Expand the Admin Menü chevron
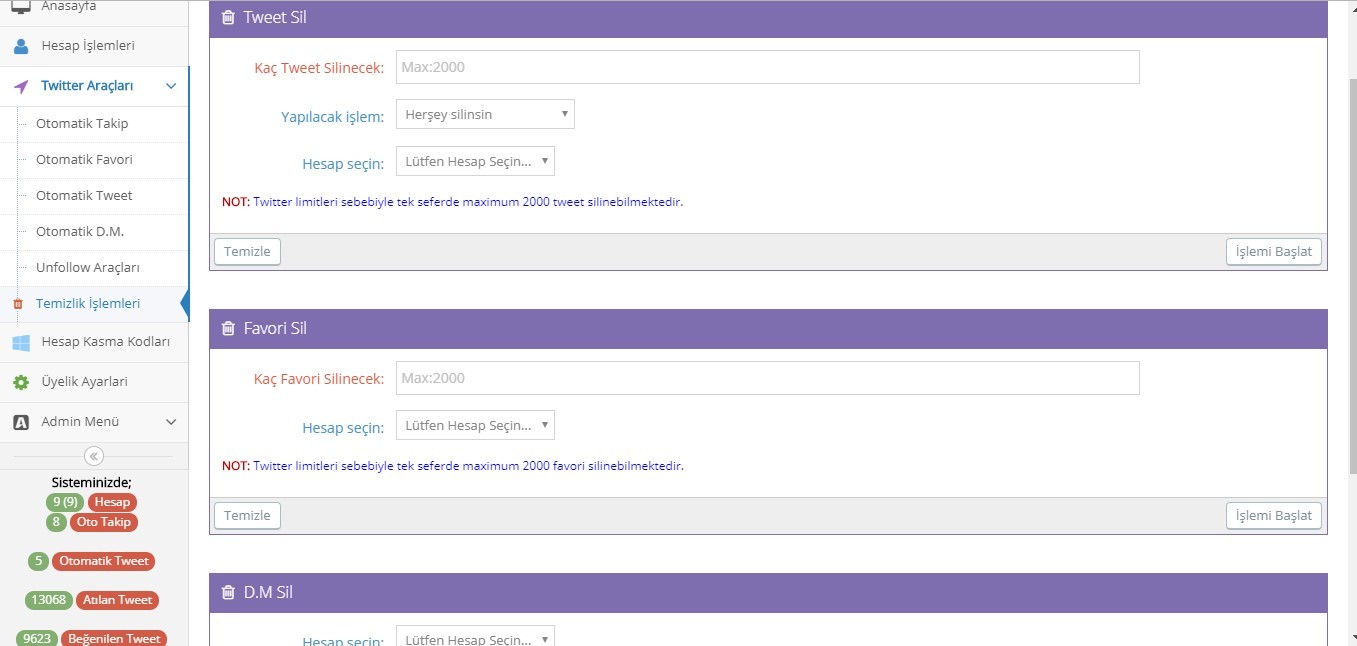 pos(171,422)
